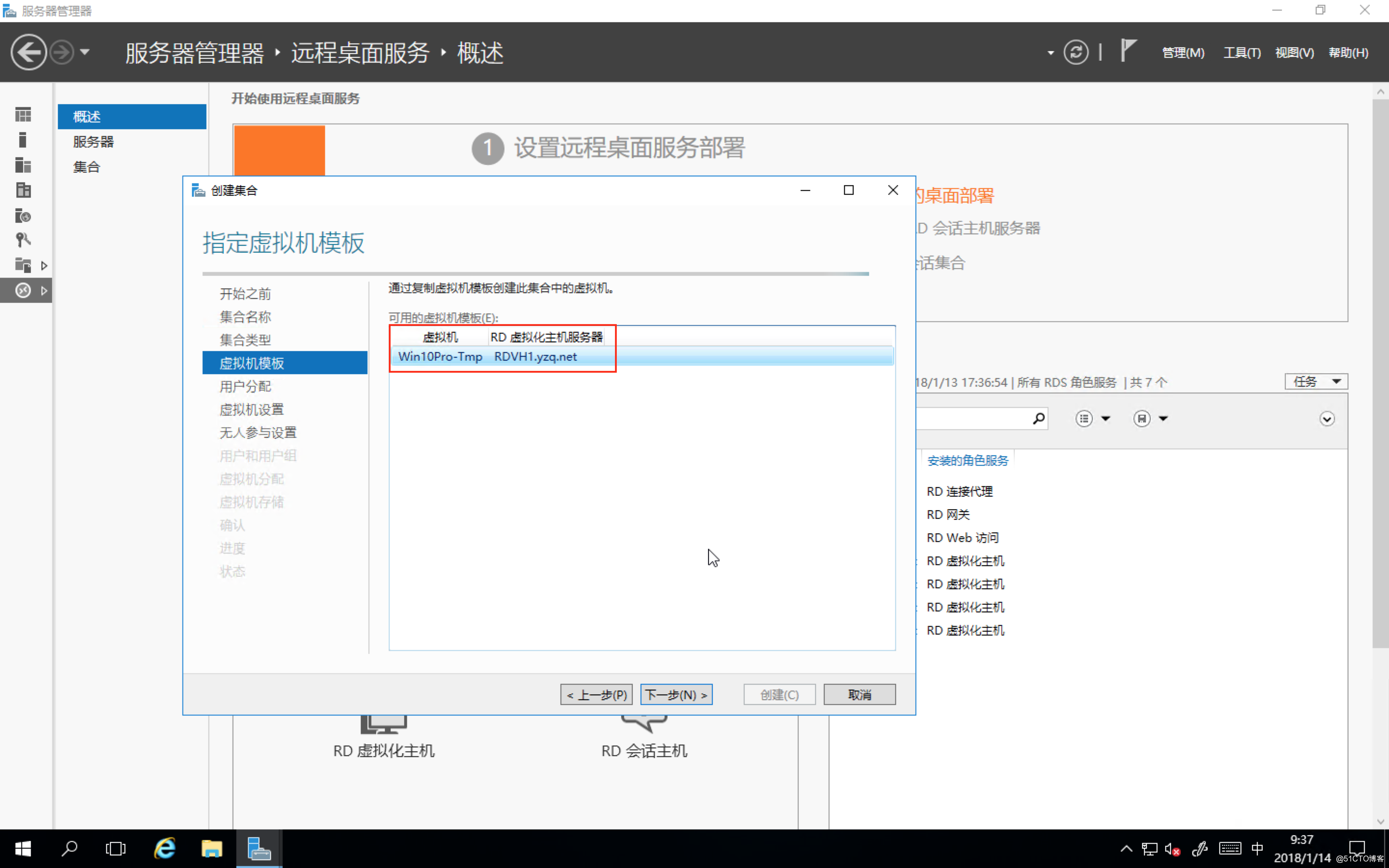Click the network icon in the tray

click(x=1149, y=849)
